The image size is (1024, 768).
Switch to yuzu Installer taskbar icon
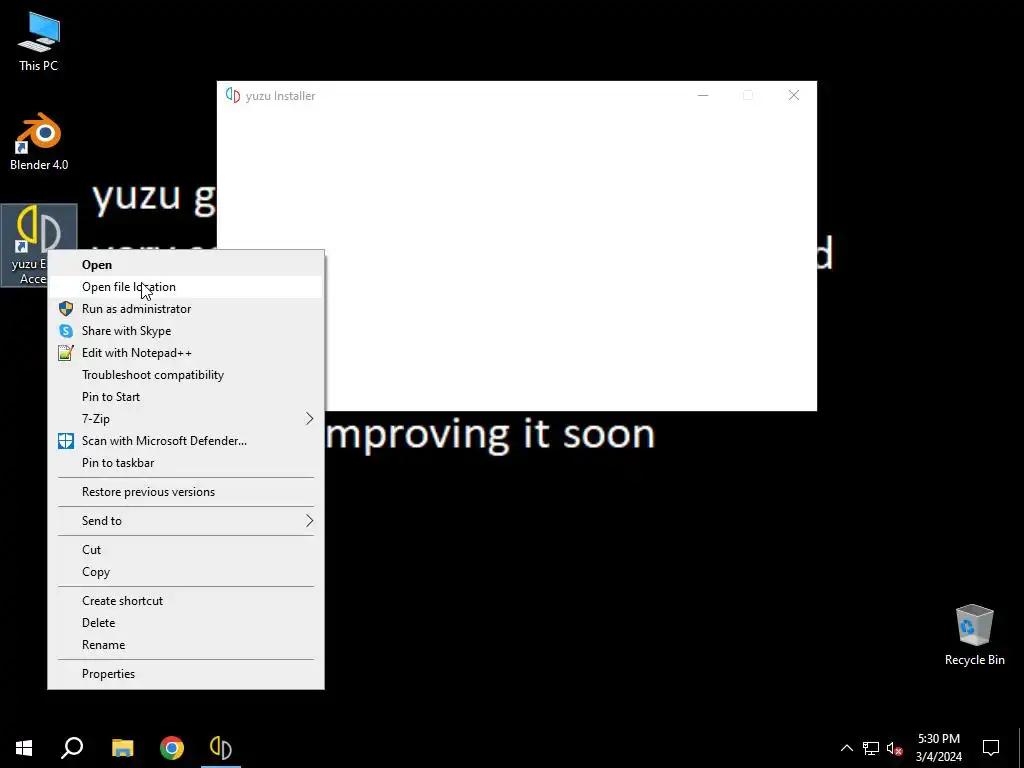(221, 748)
